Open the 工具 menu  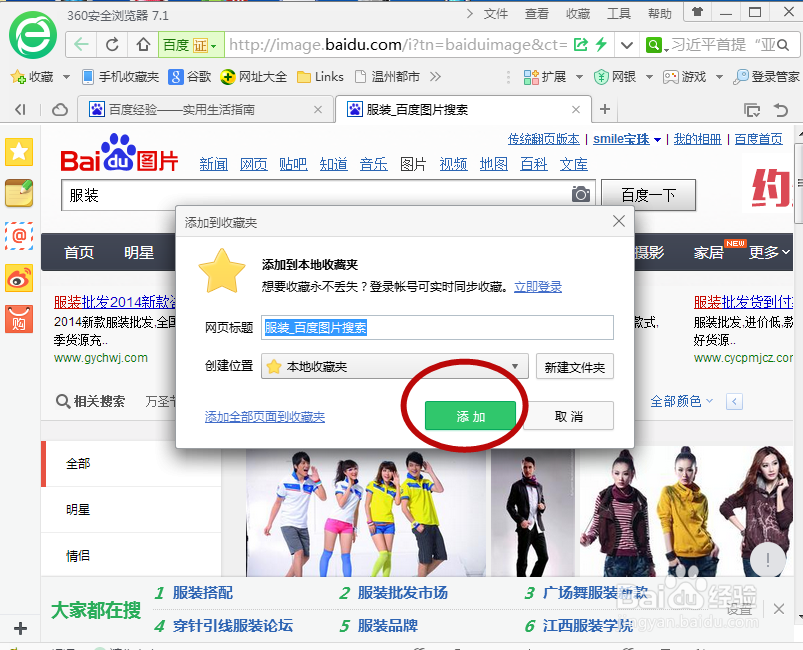pos(619,14)
